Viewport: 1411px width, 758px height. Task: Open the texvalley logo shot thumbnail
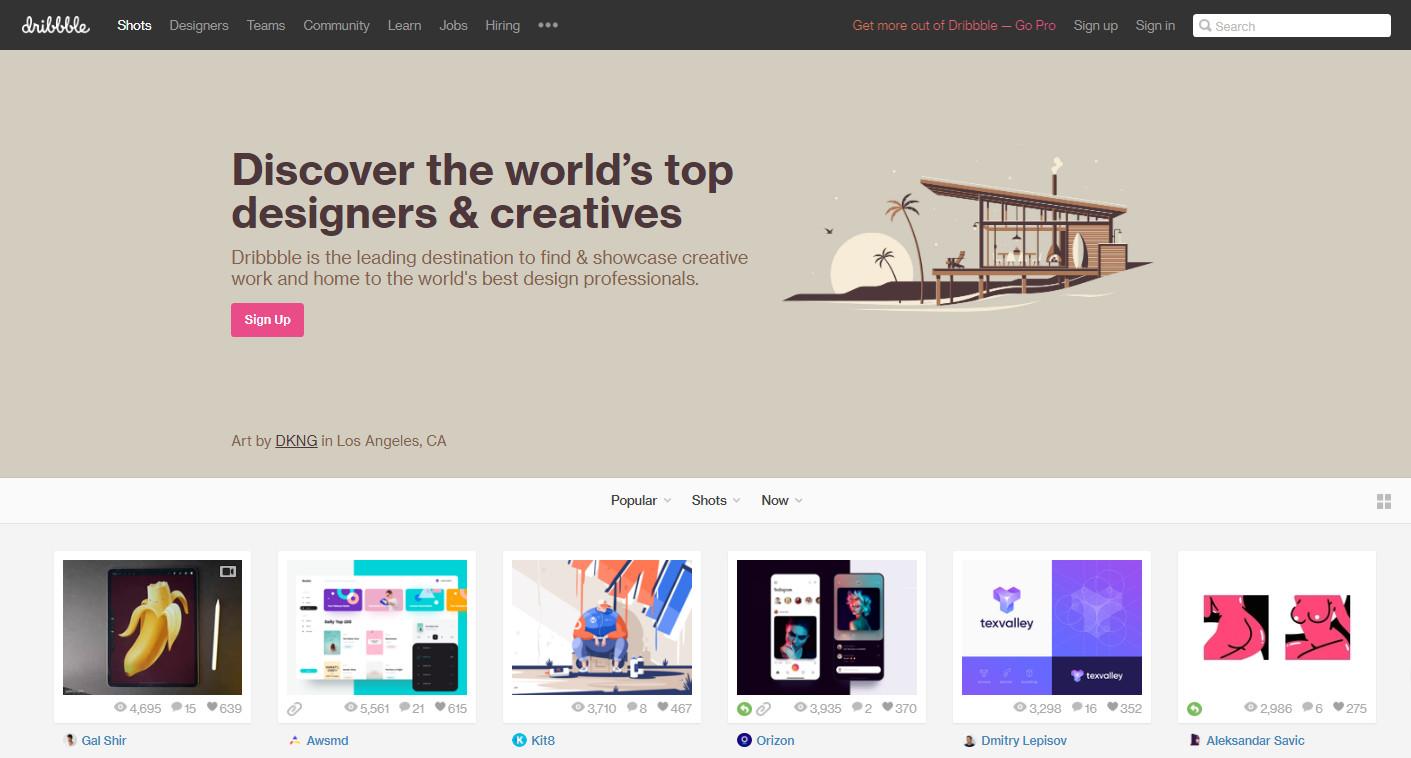(x=1051, y=627)
